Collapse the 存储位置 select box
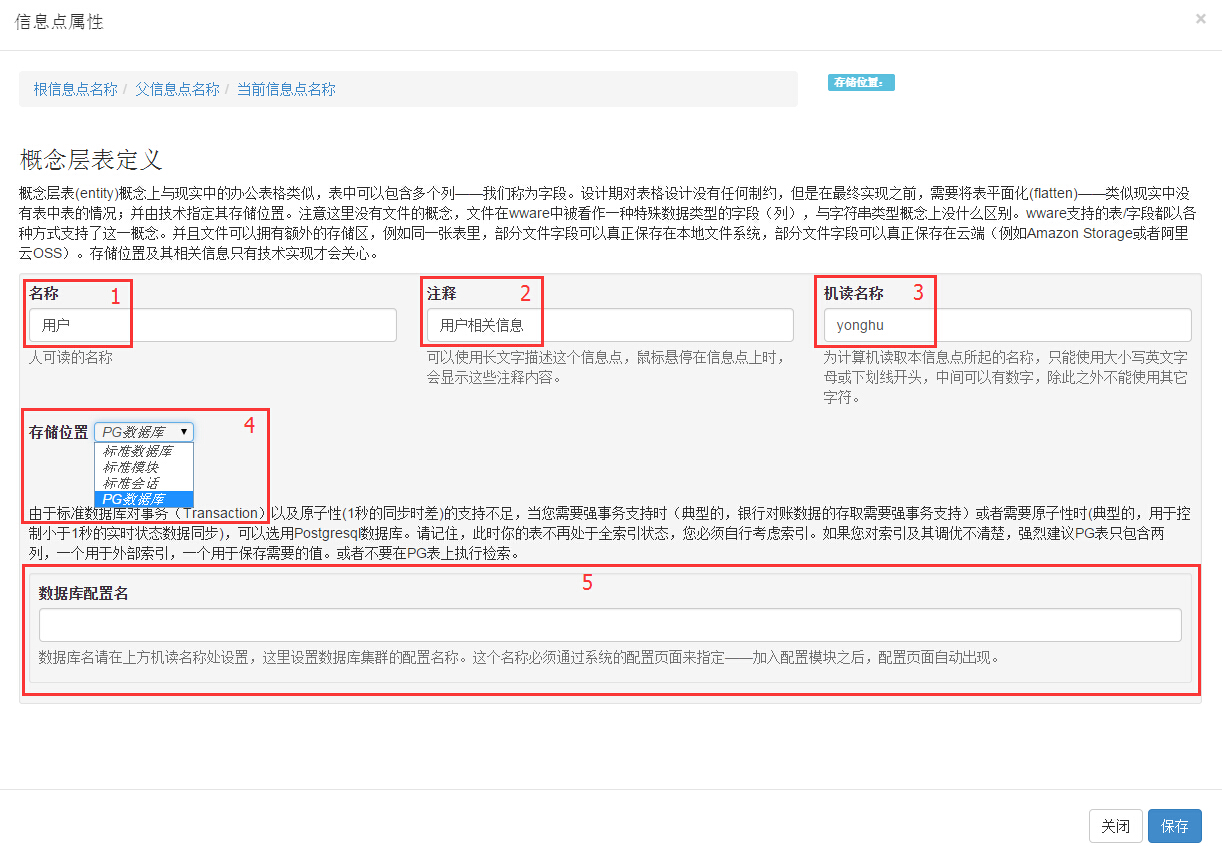 coord(144,432)
